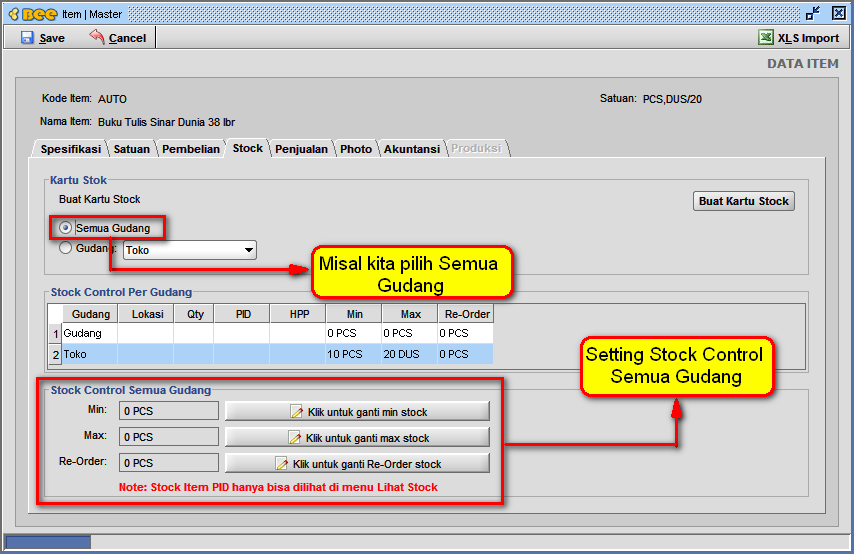Switch to the Spesifikasi tab
The image size is (854, 554).
pyautogui.click(x=70, y=149)
